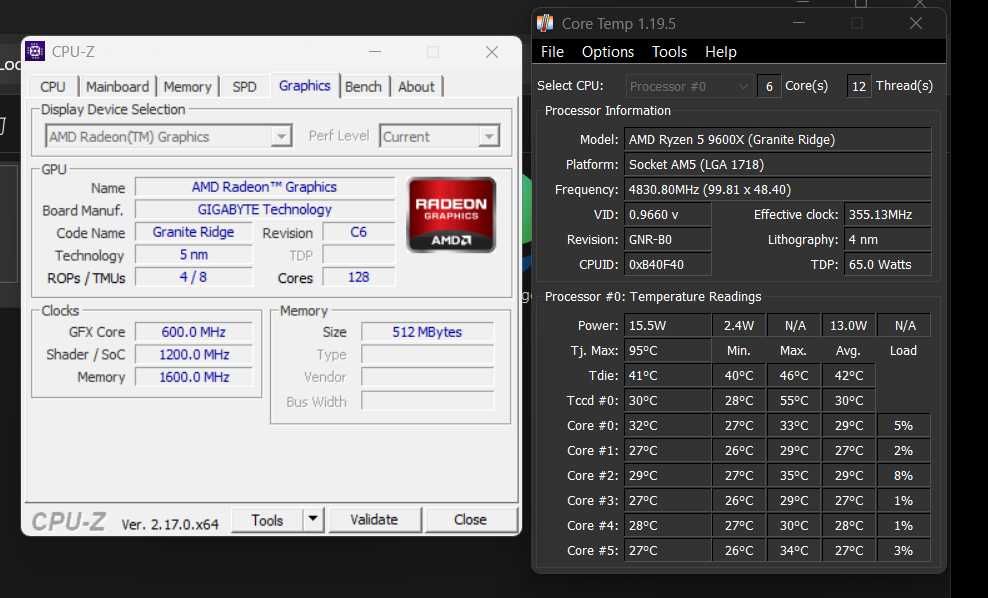Click the Core #0 load 5% value

[x=903, y=426]
